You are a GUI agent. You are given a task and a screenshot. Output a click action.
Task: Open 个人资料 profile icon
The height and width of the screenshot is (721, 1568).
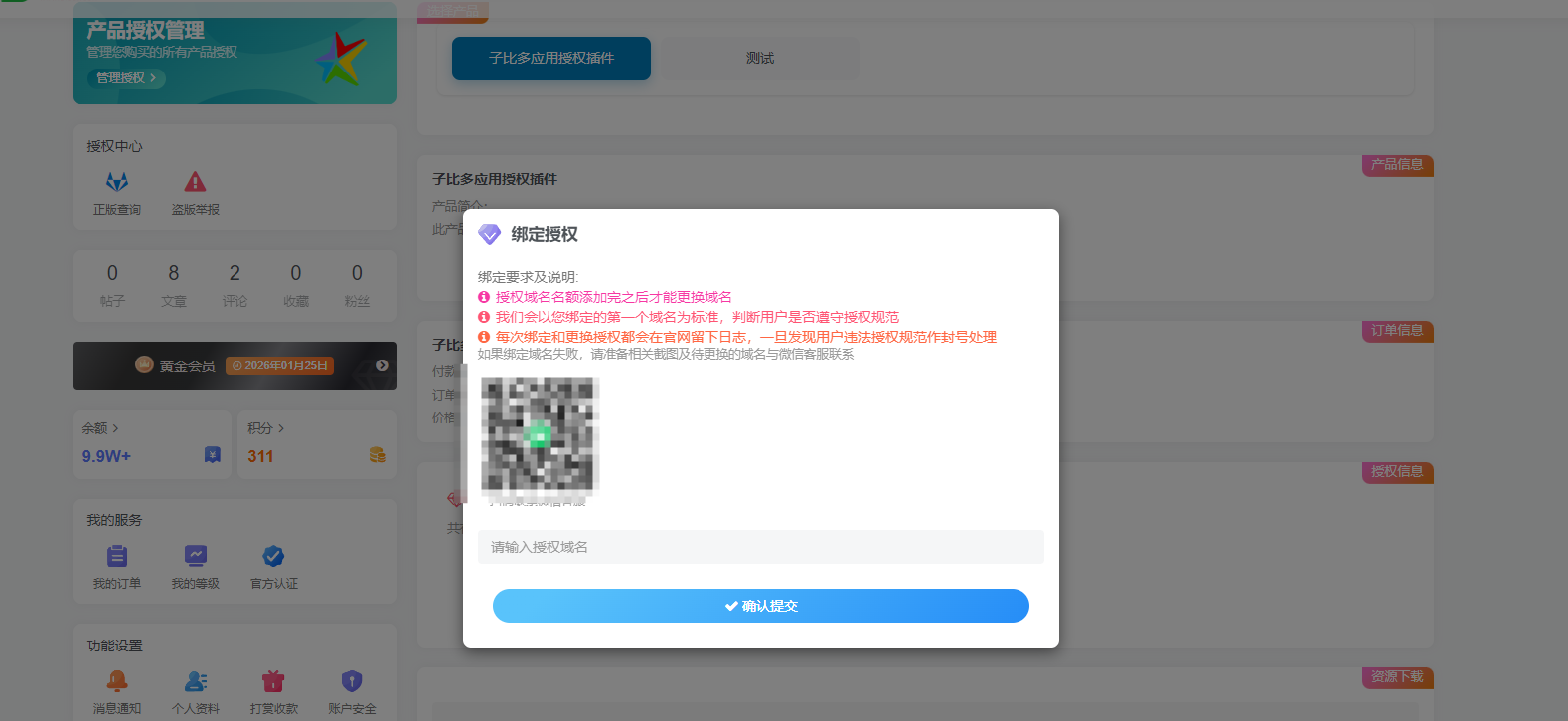[195, 681]
